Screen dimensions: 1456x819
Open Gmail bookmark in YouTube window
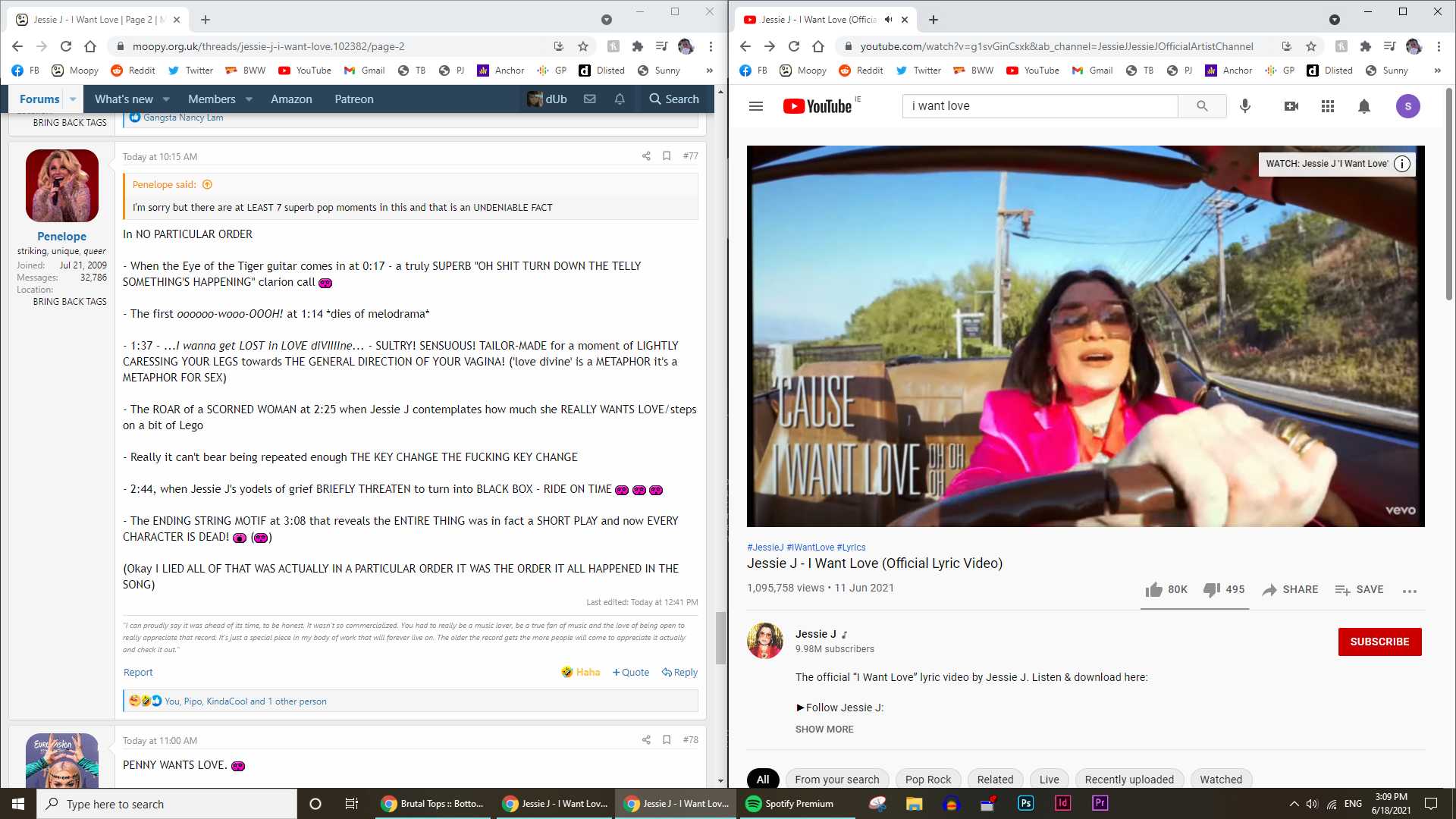pyautogui.click(x=1092, y=71)
